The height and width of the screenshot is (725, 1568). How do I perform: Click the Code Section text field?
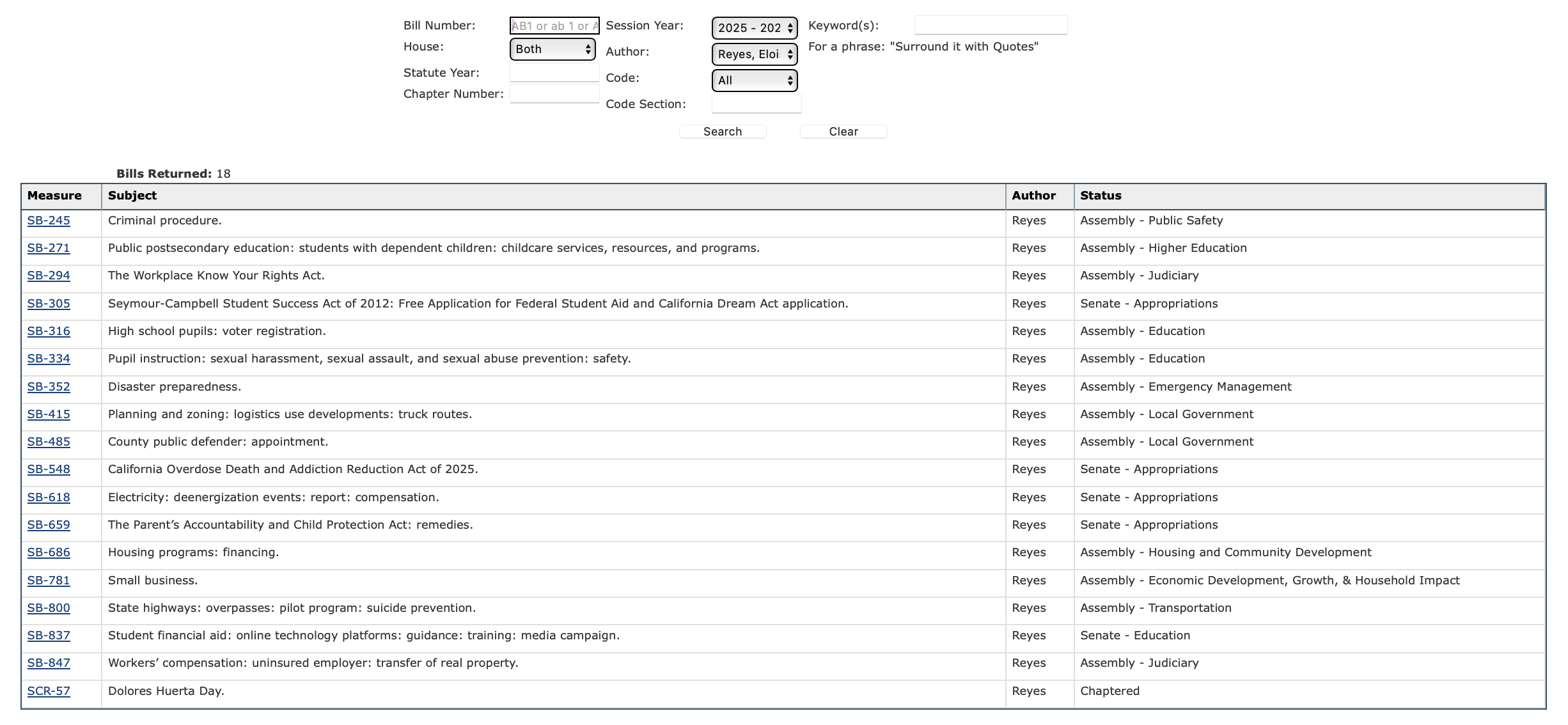pos(756,104)
